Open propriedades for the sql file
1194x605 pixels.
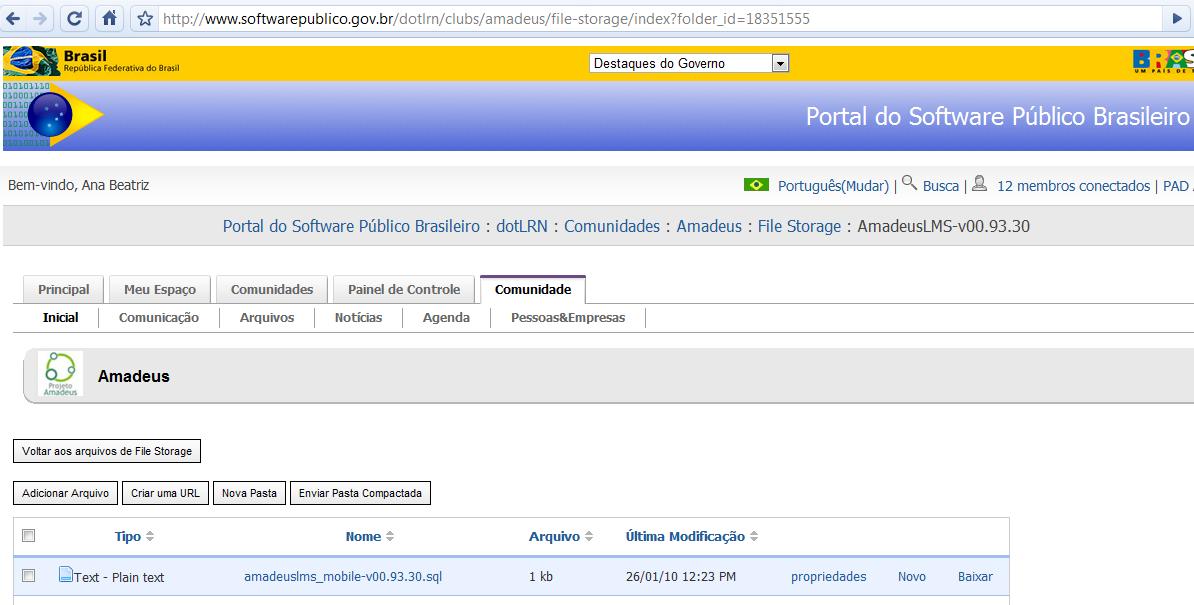[828, 576]
